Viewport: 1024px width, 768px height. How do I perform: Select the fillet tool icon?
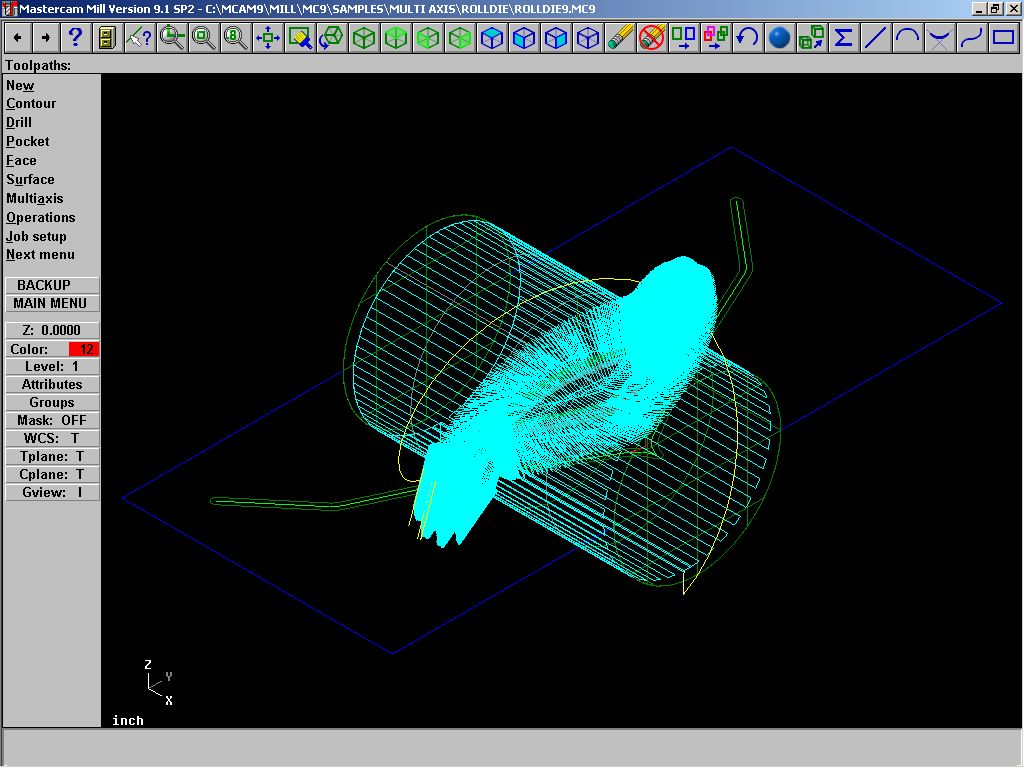(x=940, y=38)
